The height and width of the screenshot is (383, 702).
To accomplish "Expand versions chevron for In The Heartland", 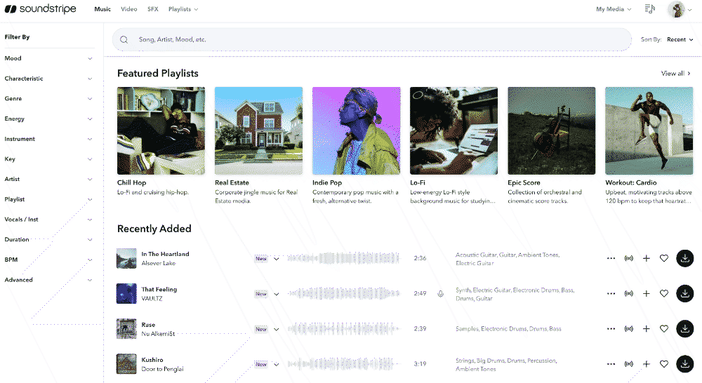I will (x=276, y=258).
